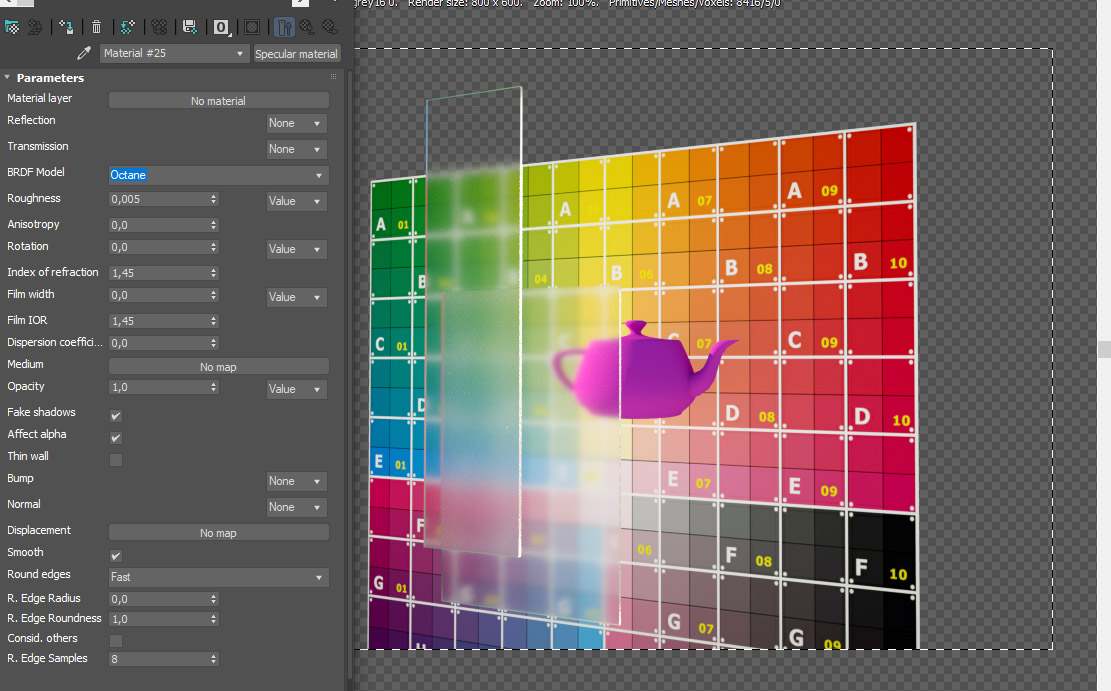Toggle Show Shaded Material in Viewport icon

tap(252, 27)
